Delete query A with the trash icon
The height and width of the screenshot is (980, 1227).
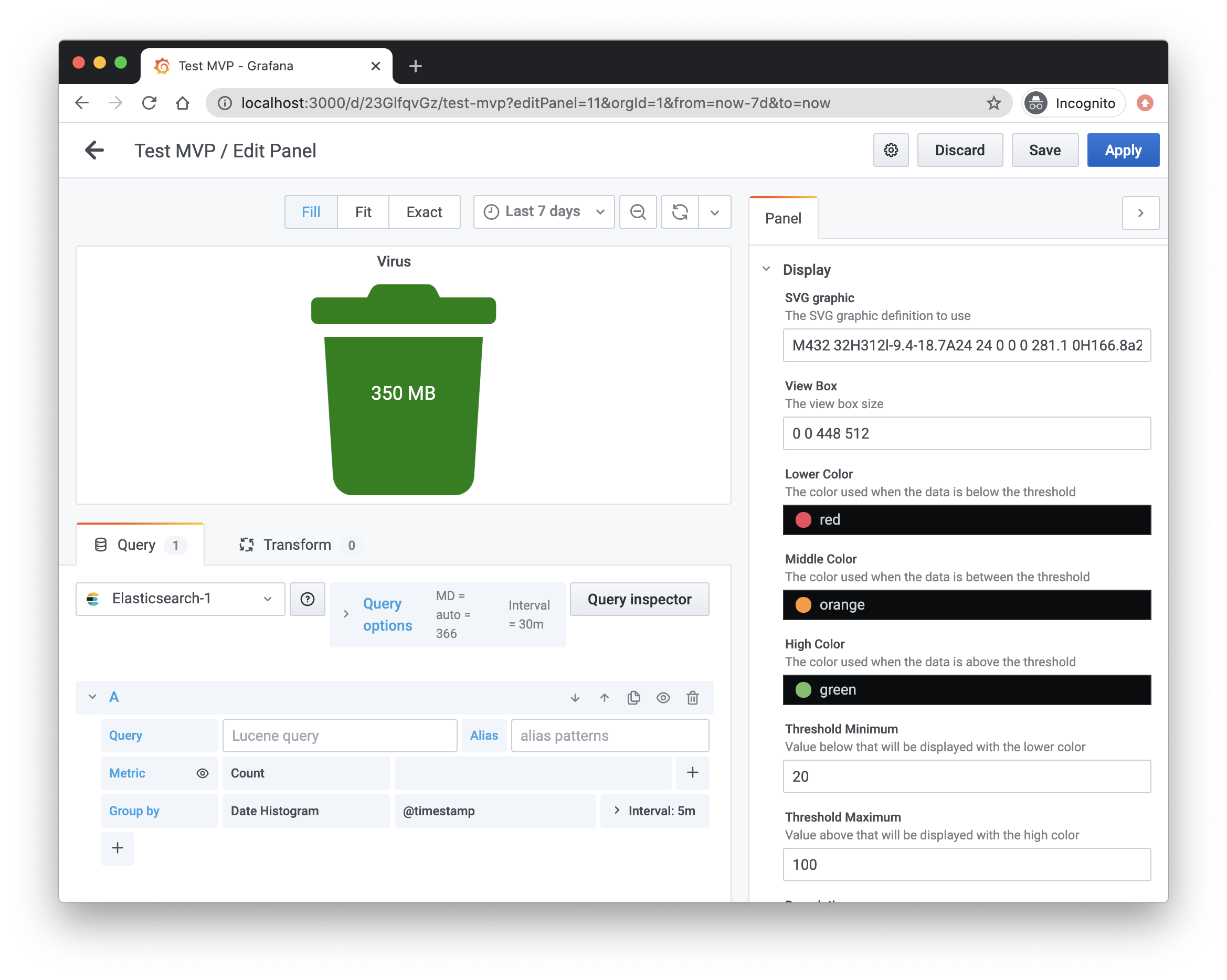pos(692,697)
